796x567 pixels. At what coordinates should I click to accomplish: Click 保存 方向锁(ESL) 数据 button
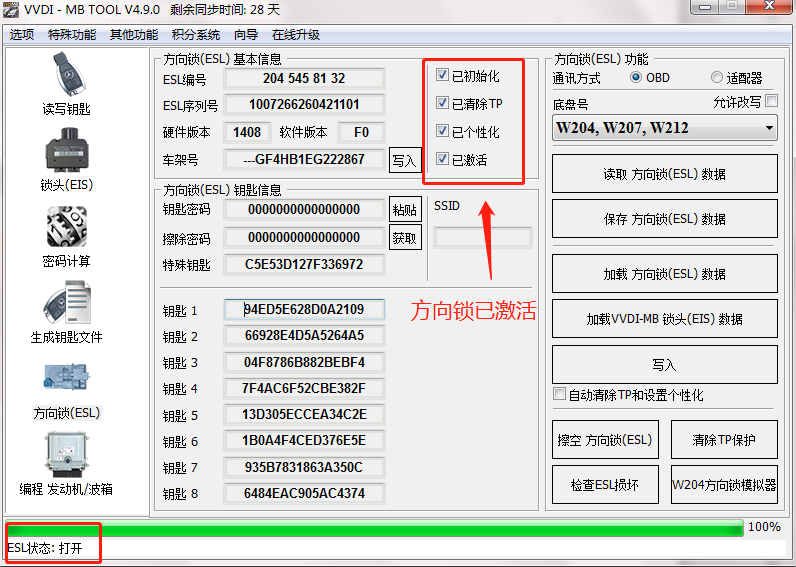coord(665,218)
